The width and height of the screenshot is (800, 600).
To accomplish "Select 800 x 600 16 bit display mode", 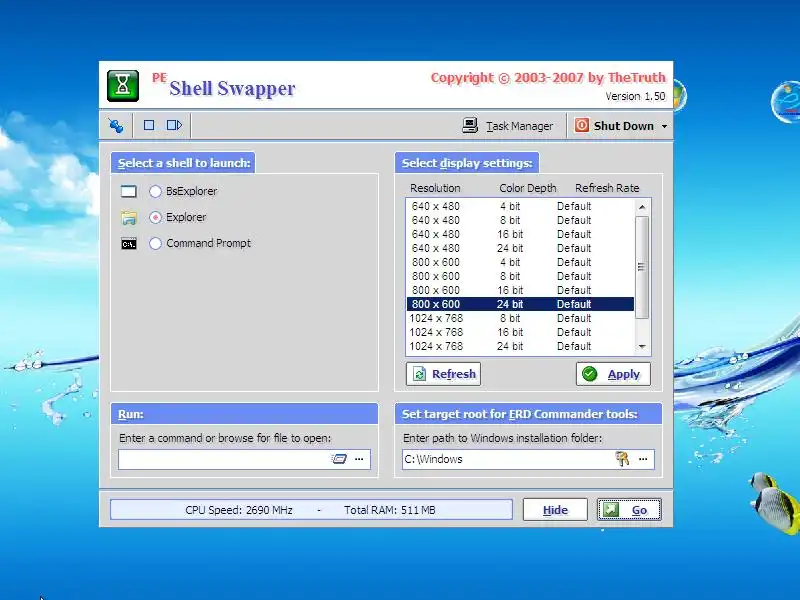I will (520, 290).
